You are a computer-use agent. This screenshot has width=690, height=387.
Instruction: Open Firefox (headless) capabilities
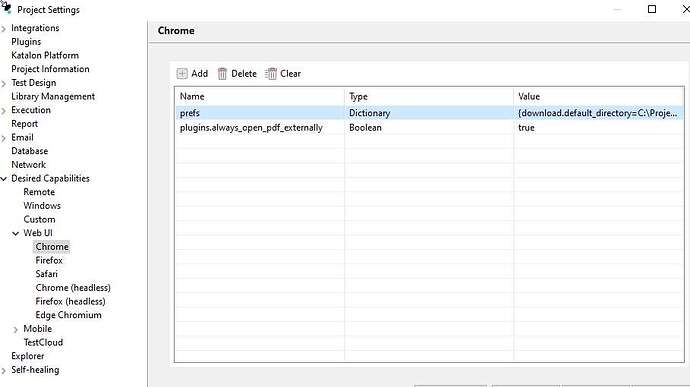(x=70, y=301)
